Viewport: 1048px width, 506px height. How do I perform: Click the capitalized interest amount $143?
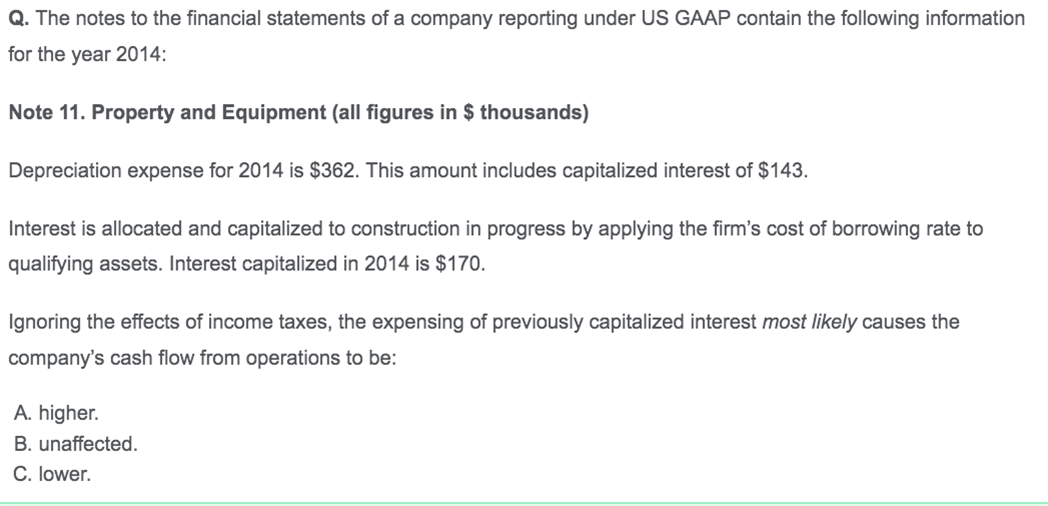[x=783, y=171]
